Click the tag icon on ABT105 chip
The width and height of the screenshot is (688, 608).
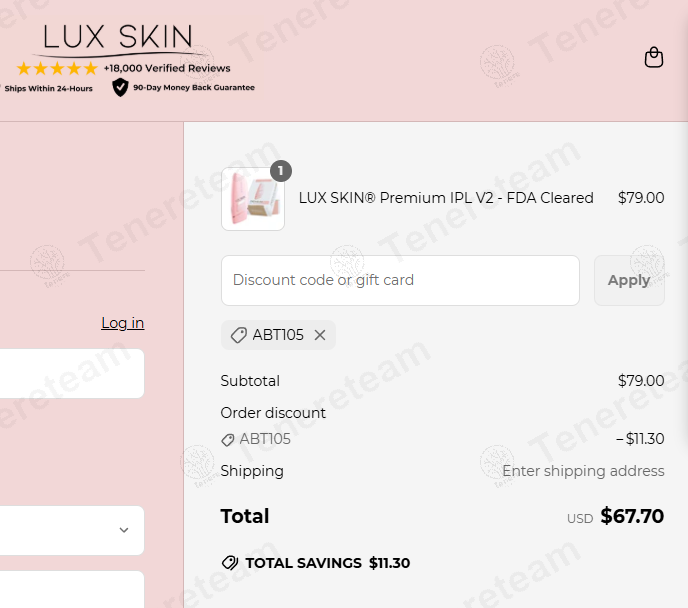coord(238,335)
